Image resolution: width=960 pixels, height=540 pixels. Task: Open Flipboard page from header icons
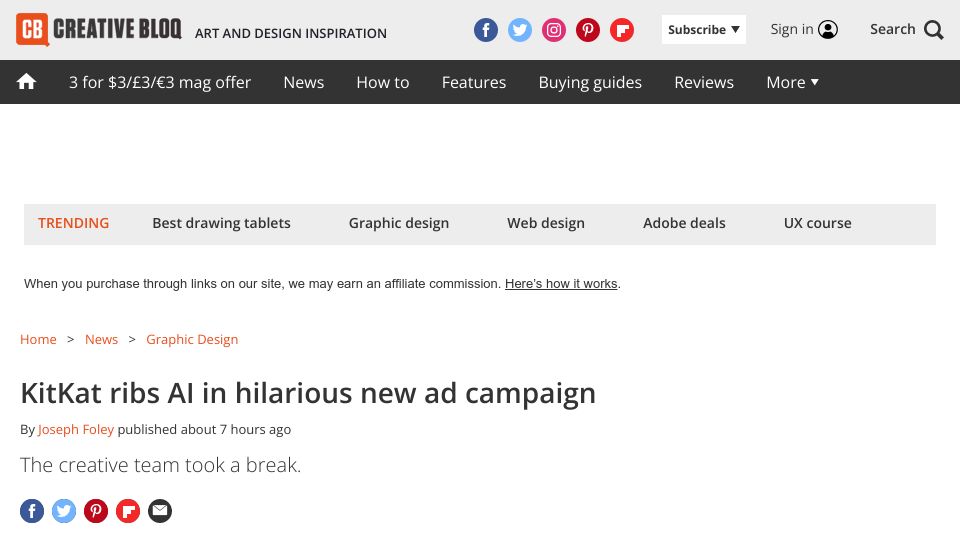point(621,30)
